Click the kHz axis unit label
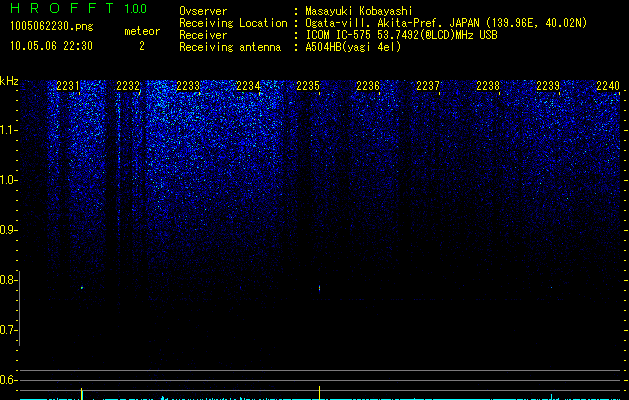This screenshot has width=629, height=400. 9,81
